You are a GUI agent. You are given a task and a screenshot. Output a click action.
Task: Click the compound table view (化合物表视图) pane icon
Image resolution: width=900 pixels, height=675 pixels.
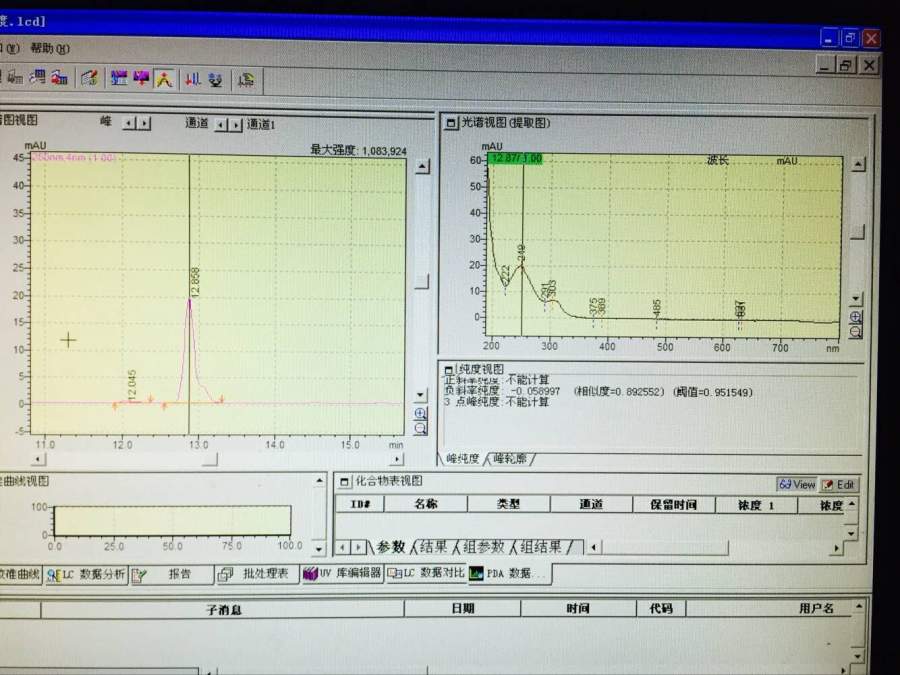[x=344, y=482]
